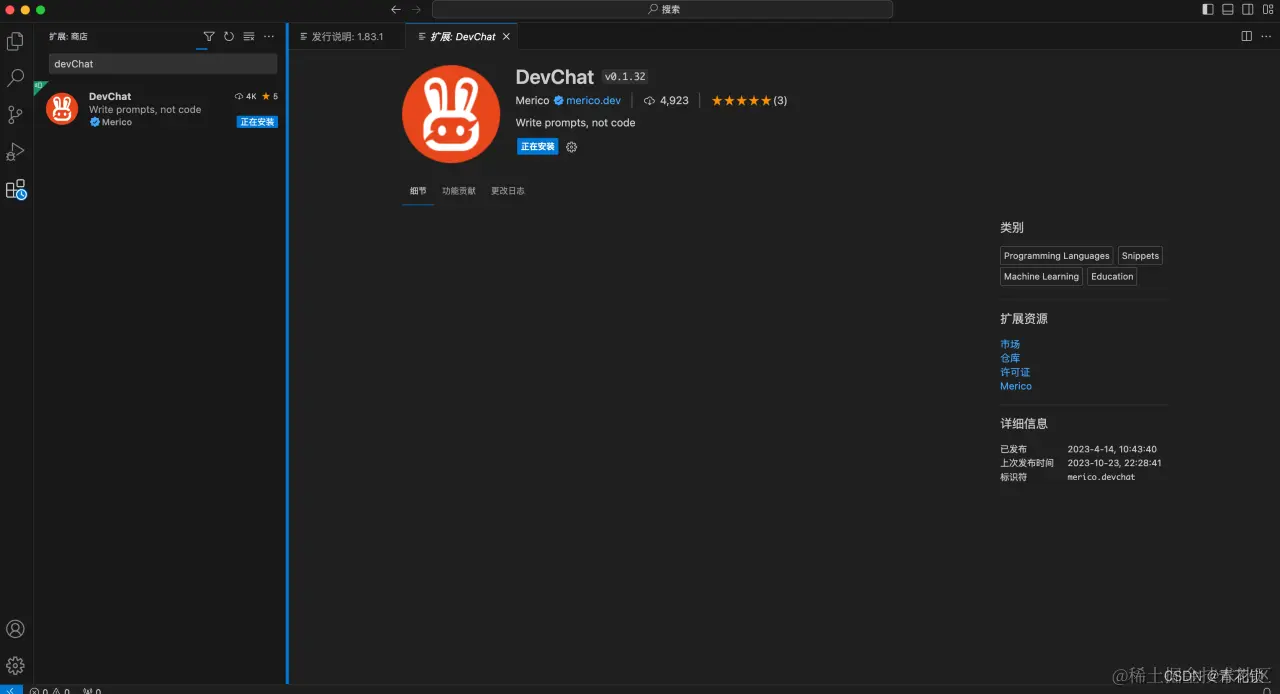Click the DevChat rabbit icon in results list
Image resolution: width=1280 pixels, height=694 pixels.
click(62, 109)
